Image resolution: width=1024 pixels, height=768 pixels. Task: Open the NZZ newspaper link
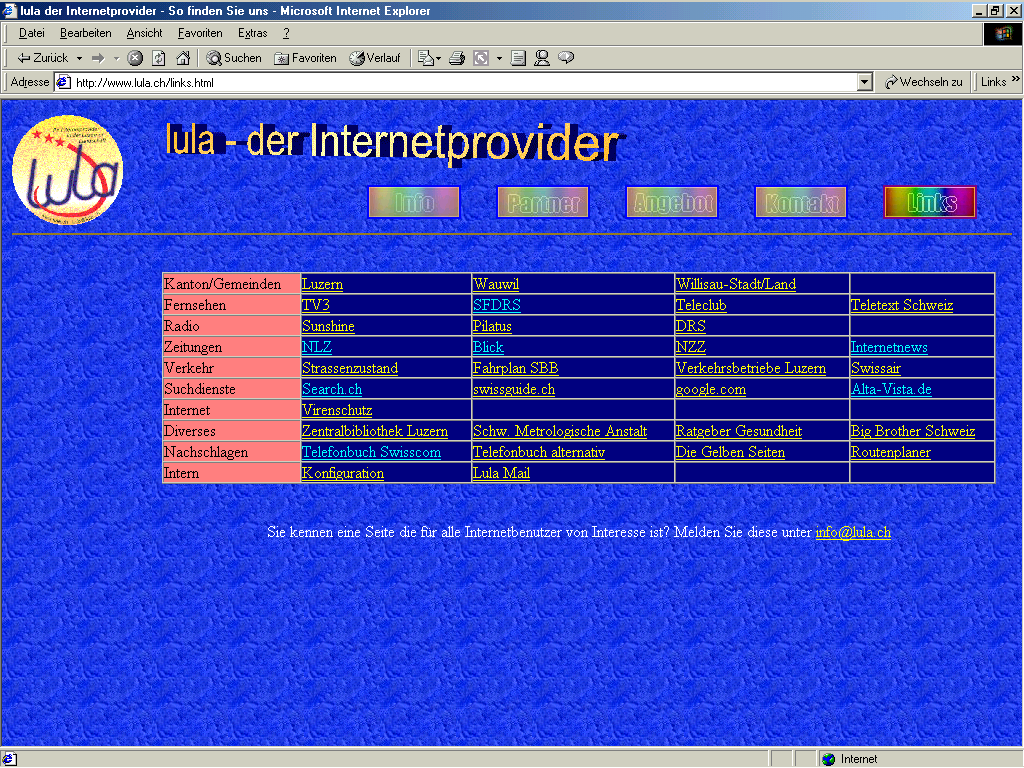tap(690, 347)
